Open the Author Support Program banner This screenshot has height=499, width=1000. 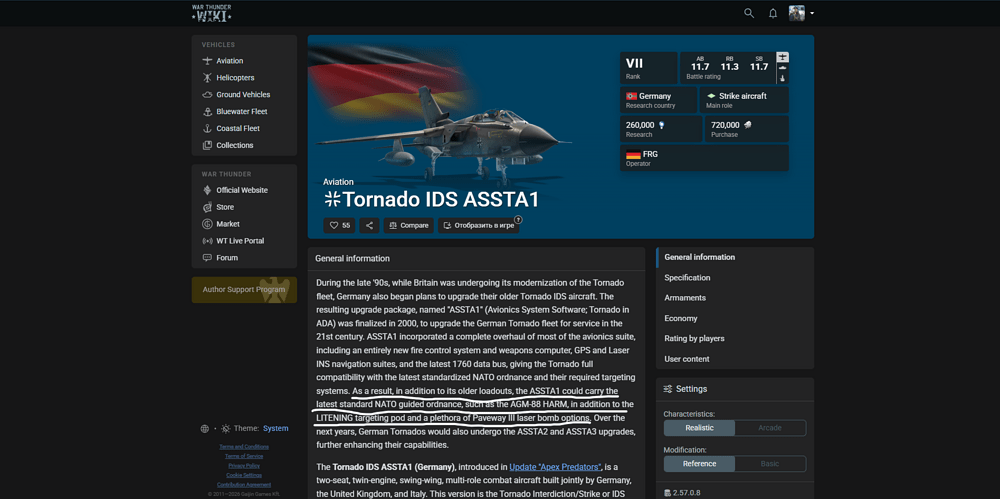click(x=244, y=290)
